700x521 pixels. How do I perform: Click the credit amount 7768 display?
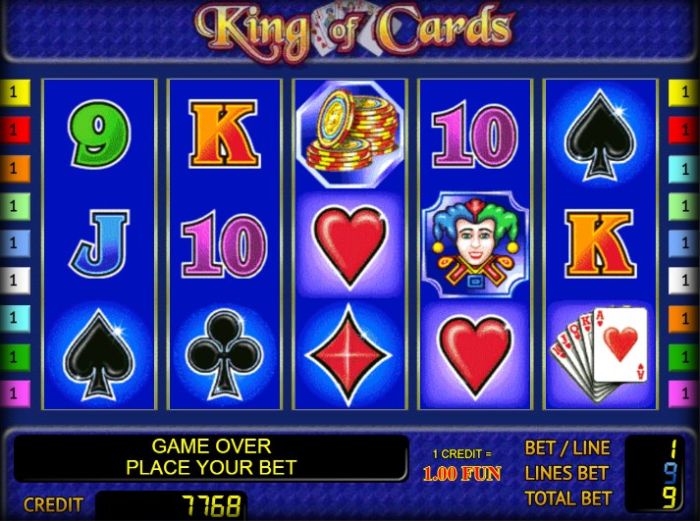click(171, 506)
